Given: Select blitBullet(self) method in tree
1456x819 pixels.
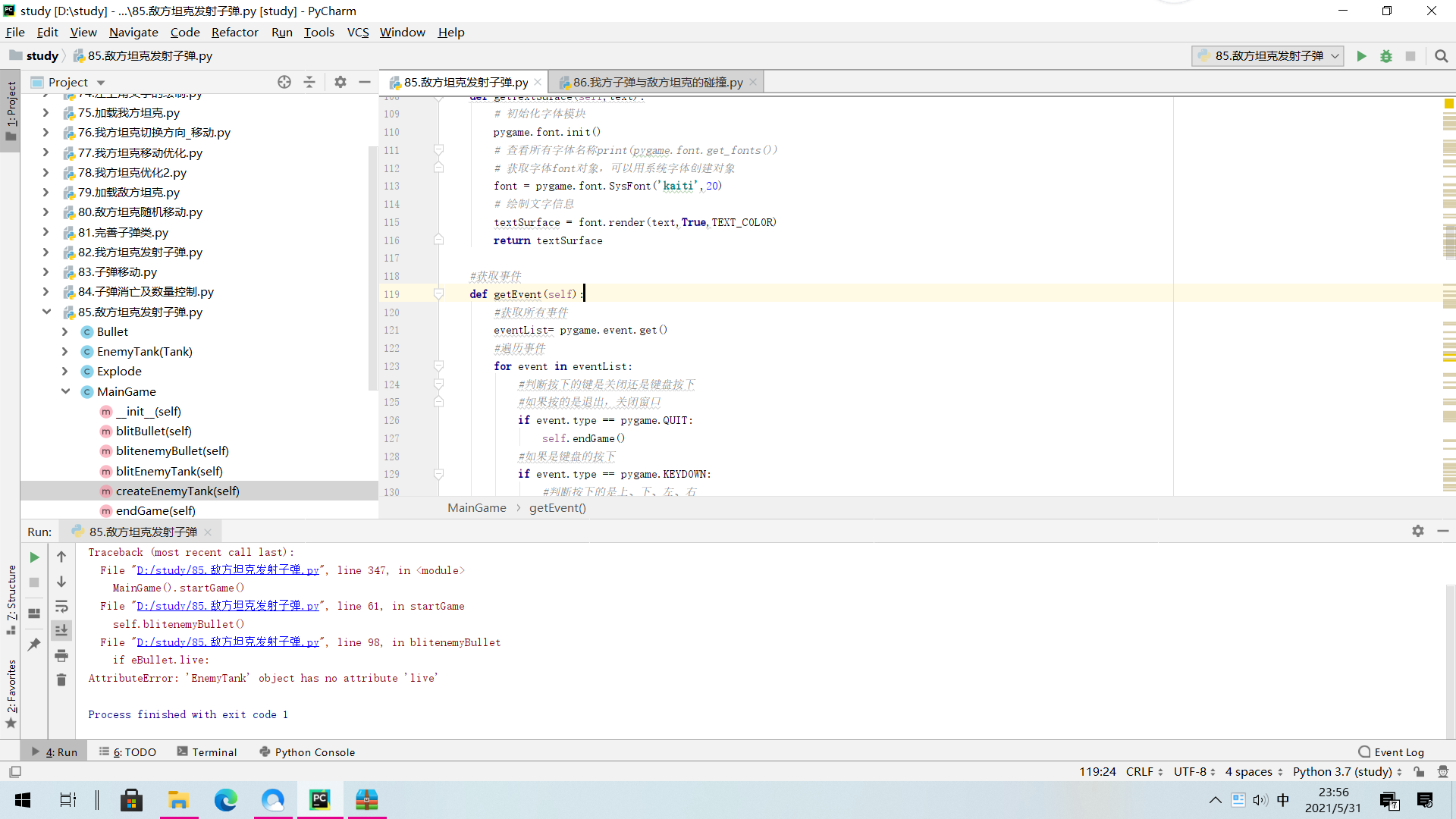Looking at the screenshot, I should pyautogui.click(x=154, y=431).
